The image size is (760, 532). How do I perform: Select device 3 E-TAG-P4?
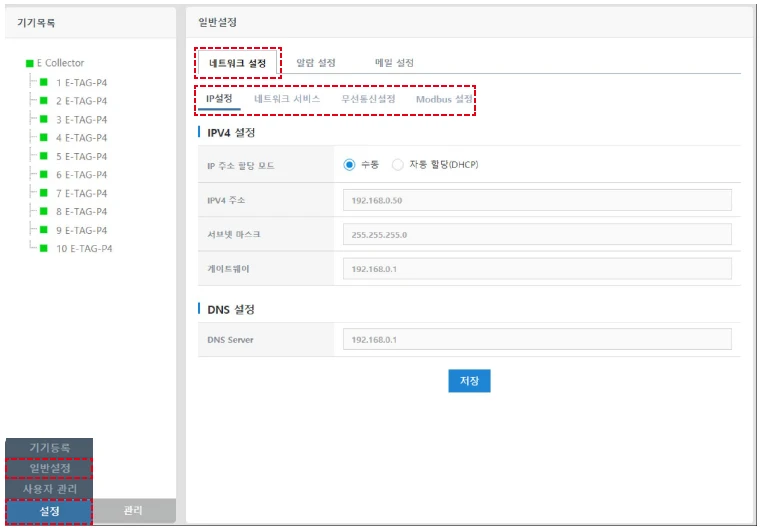point(81,120)
